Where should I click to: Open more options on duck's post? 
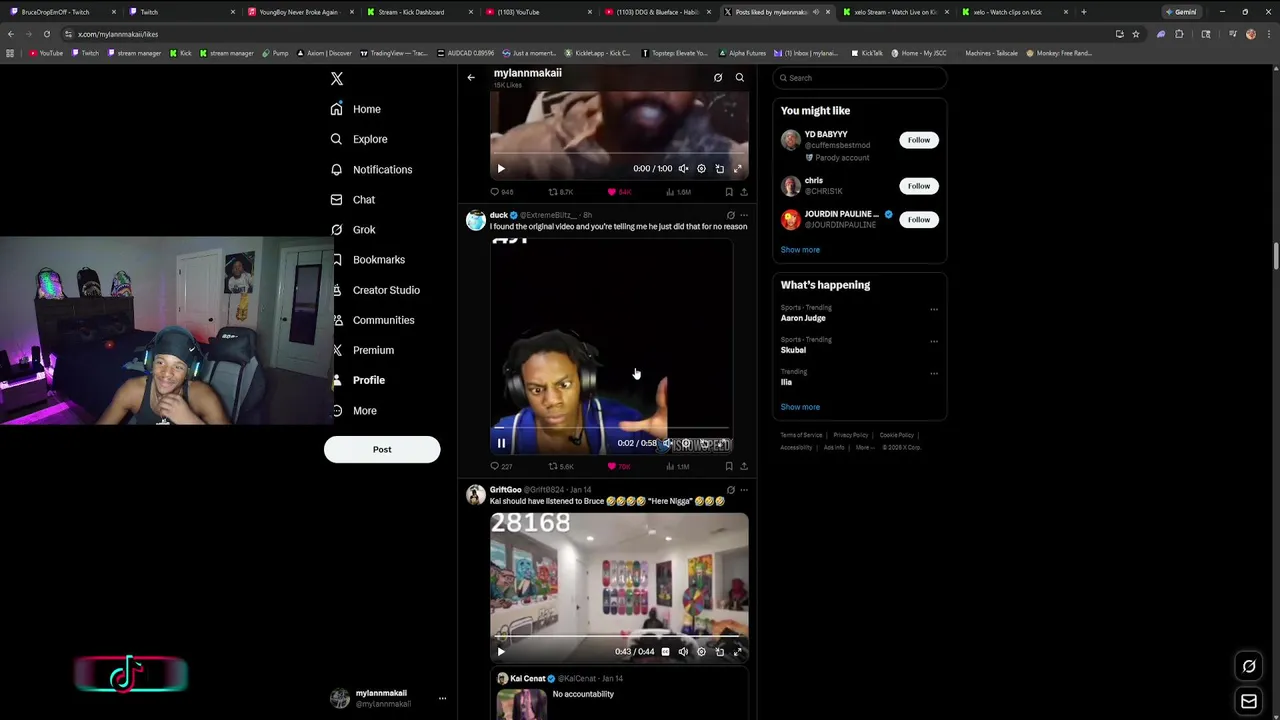pos(743,215)
